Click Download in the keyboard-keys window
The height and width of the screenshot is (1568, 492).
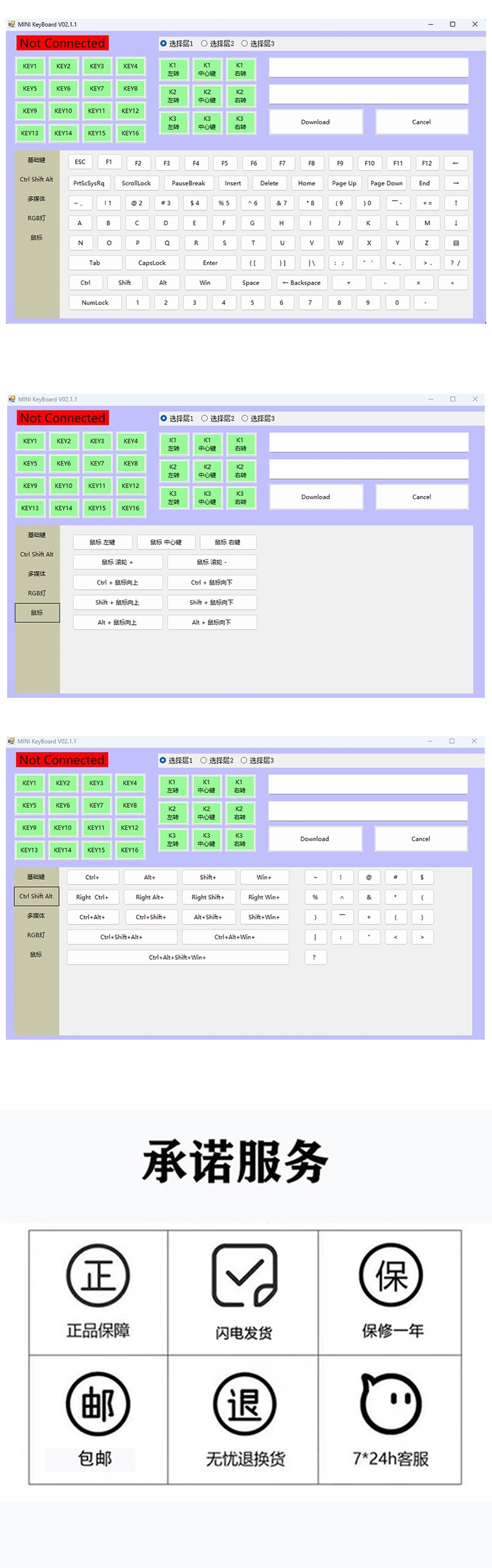316,122
